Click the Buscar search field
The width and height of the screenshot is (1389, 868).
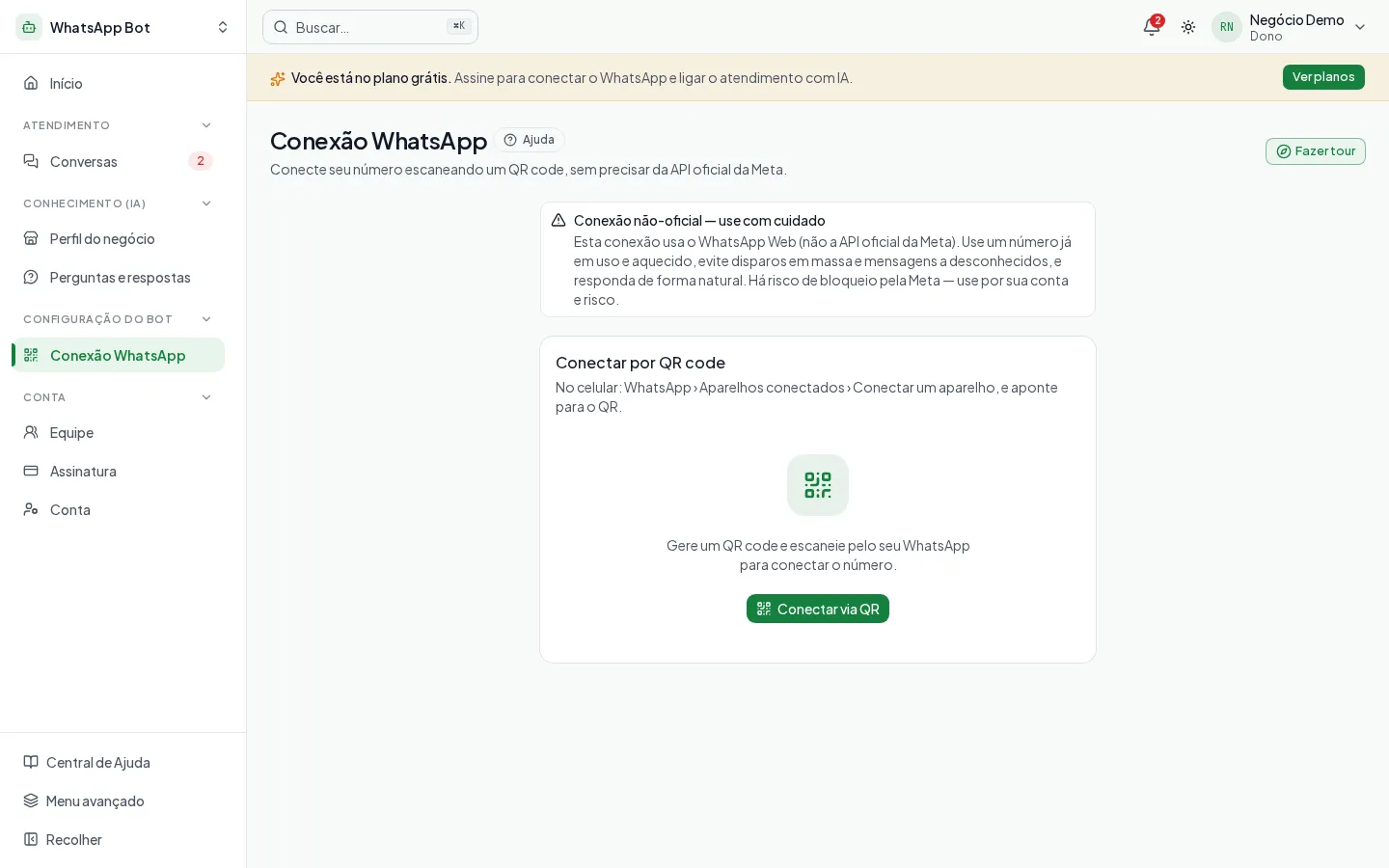(x=370, y=27)
